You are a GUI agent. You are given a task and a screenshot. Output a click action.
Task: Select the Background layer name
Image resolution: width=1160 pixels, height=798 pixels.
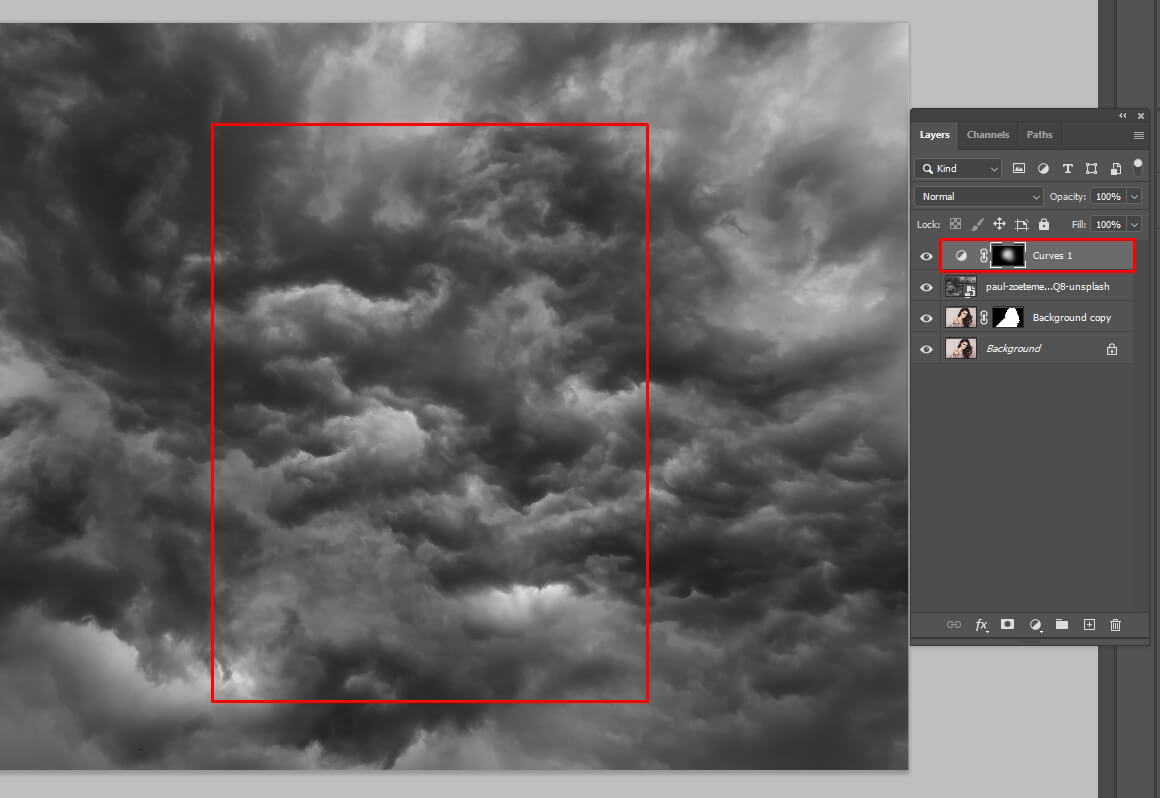pyautogui.click(x=1014, y=349)
